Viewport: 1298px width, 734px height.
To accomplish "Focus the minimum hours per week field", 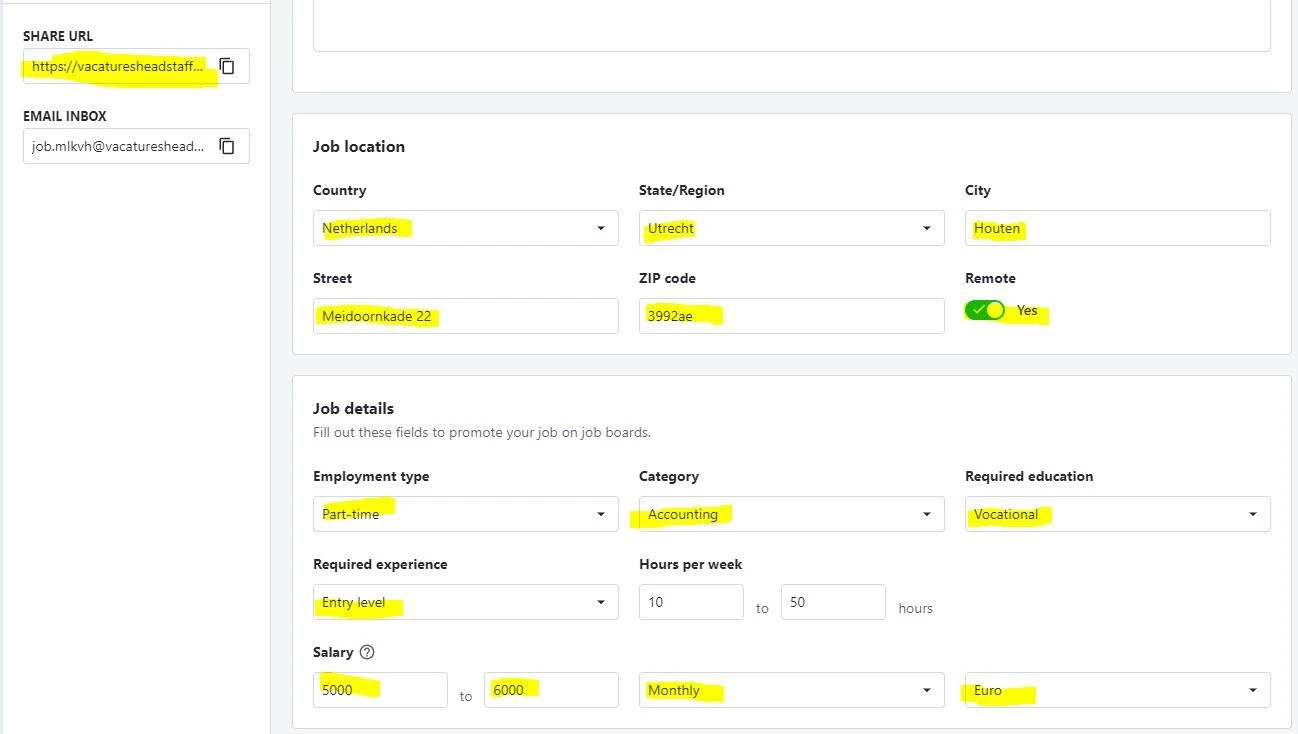I will coord(691,602).
